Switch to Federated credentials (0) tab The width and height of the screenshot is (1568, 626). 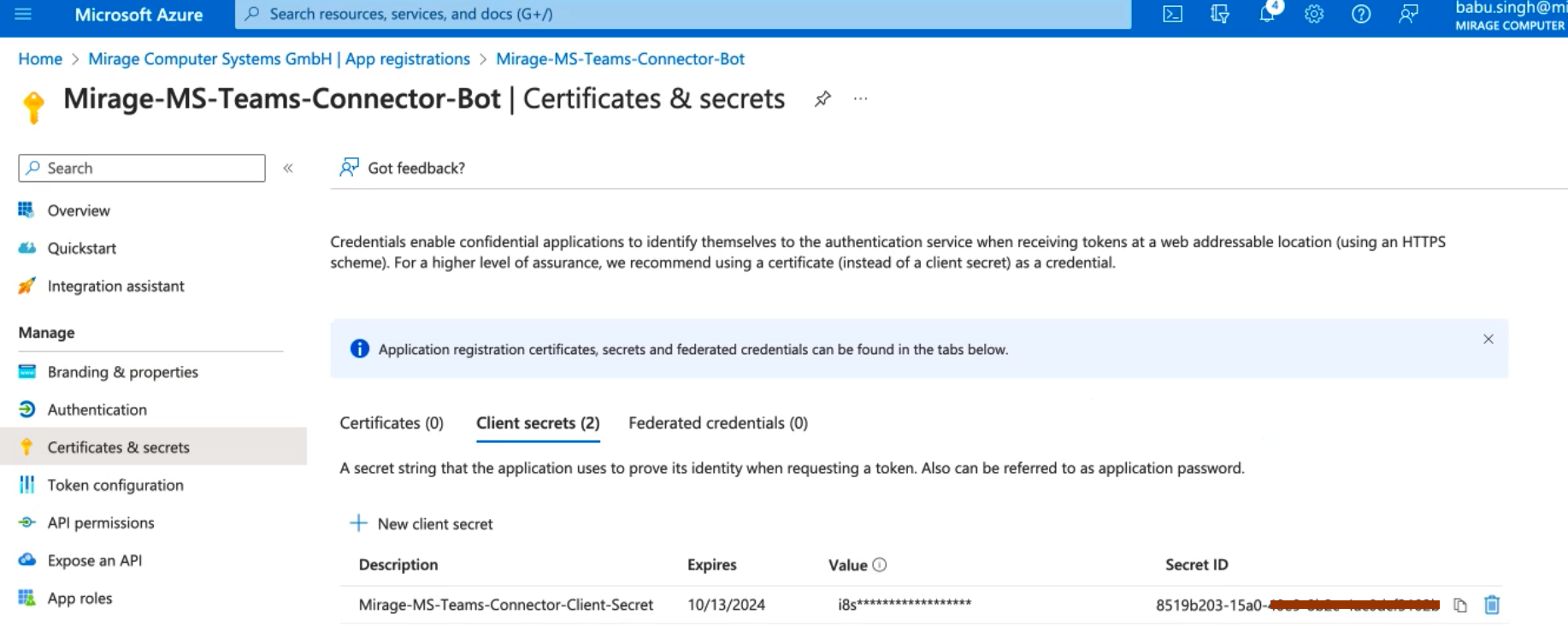pyautogui.click(x=718, y=423)
